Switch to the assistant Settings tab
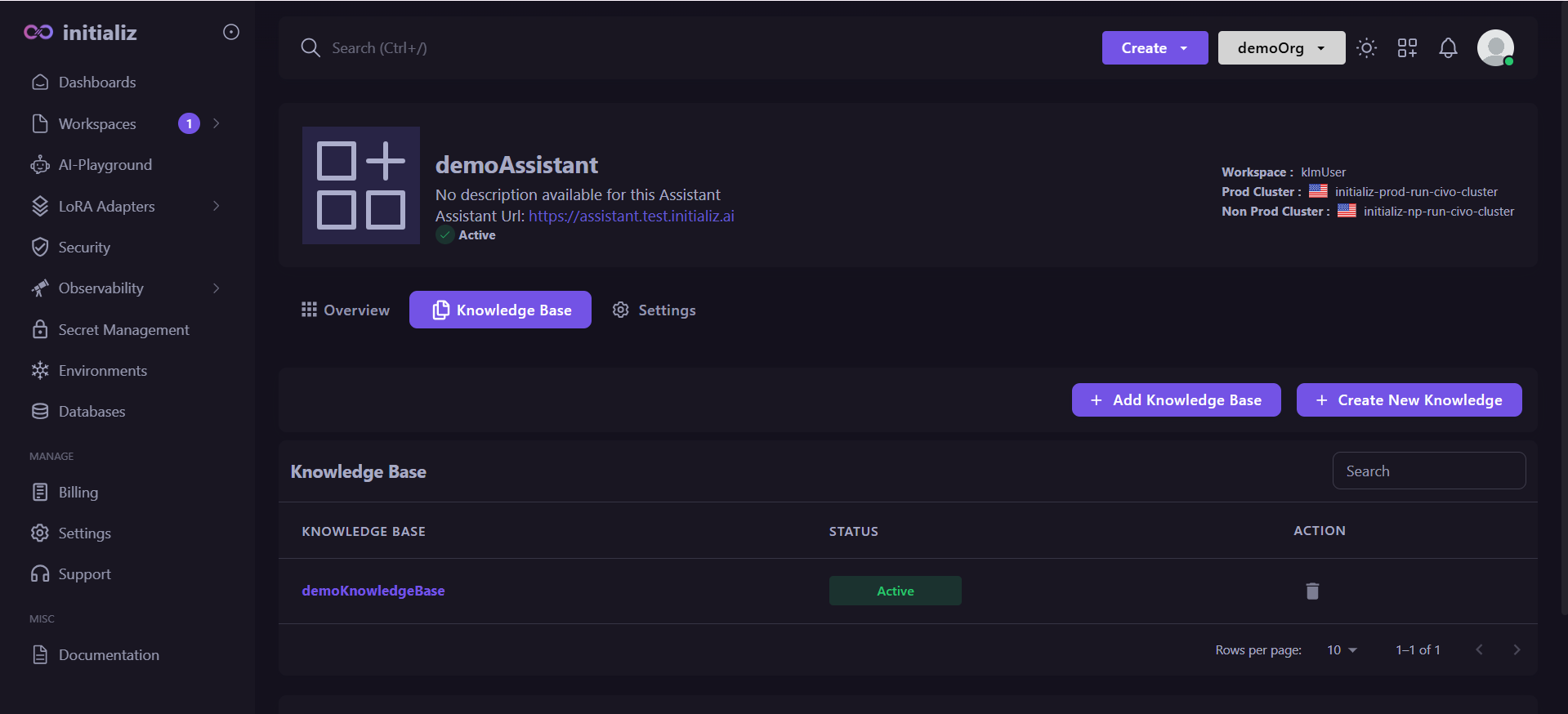 pyautogui.click(x=654, y=310)
